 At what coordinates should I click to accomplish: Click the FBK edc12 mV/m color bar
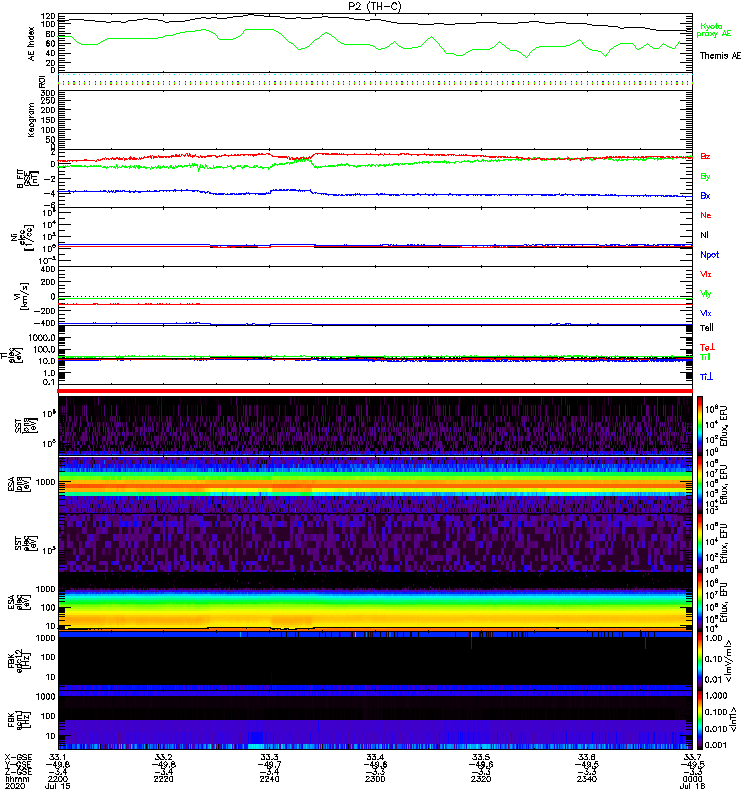pyautogui.click(x=700, y=661)
